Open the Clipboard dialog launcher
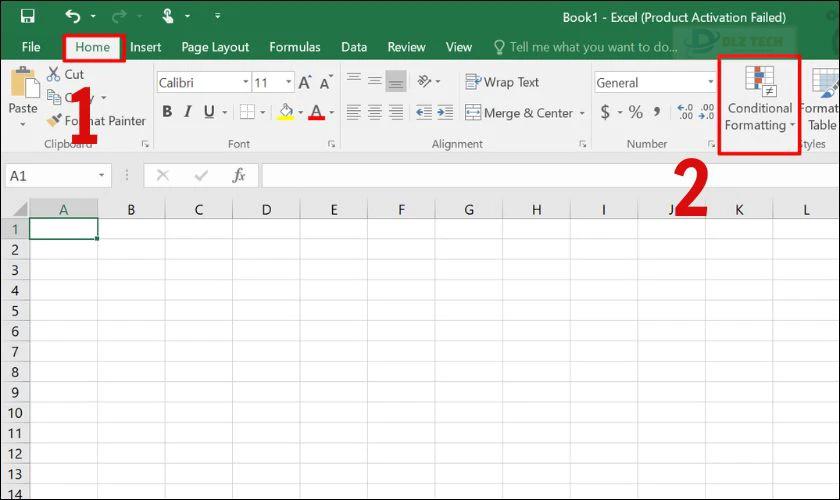 (145, 144)
